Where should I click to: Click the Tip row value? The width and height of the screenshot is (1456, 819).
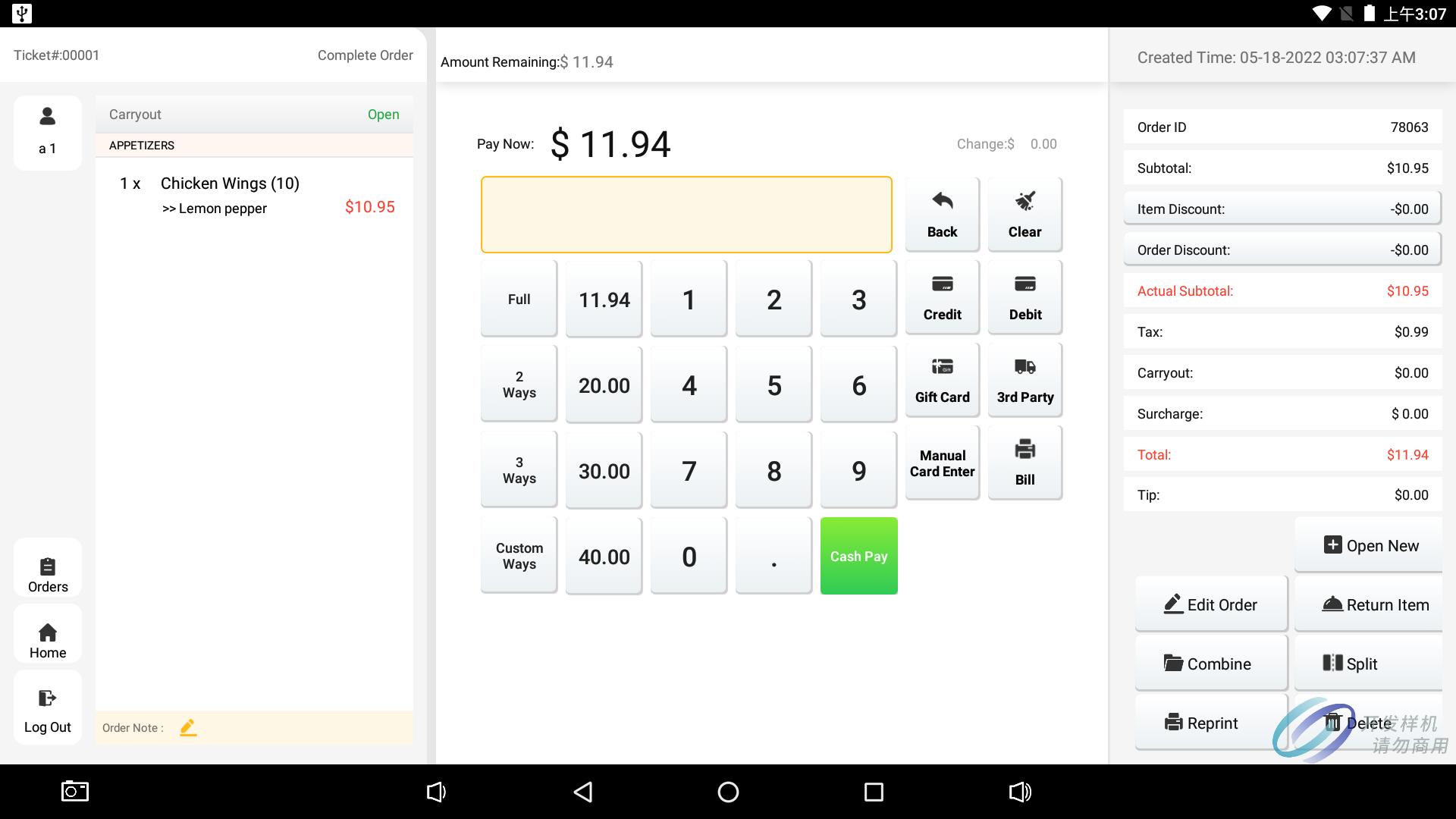[x=1411, y=495]
